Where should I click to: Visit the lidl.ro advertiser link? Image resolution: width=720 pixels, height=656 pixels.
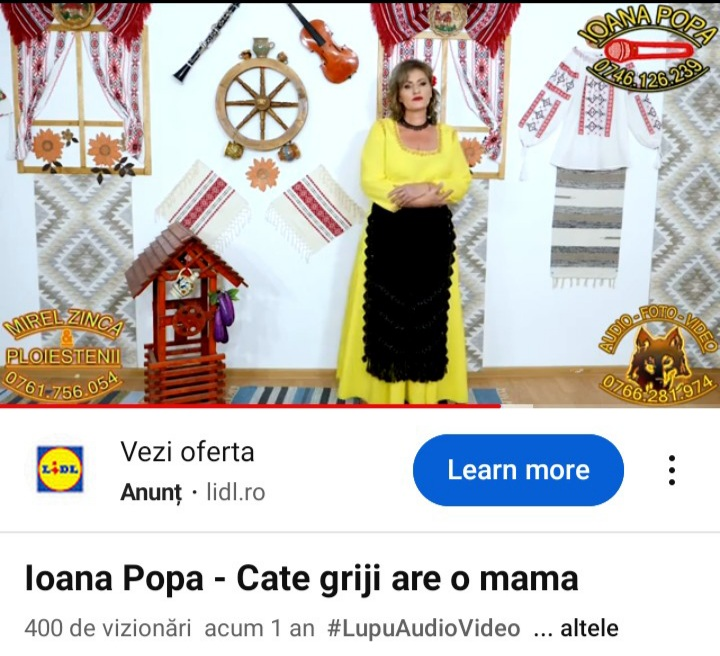coord(236,492)
